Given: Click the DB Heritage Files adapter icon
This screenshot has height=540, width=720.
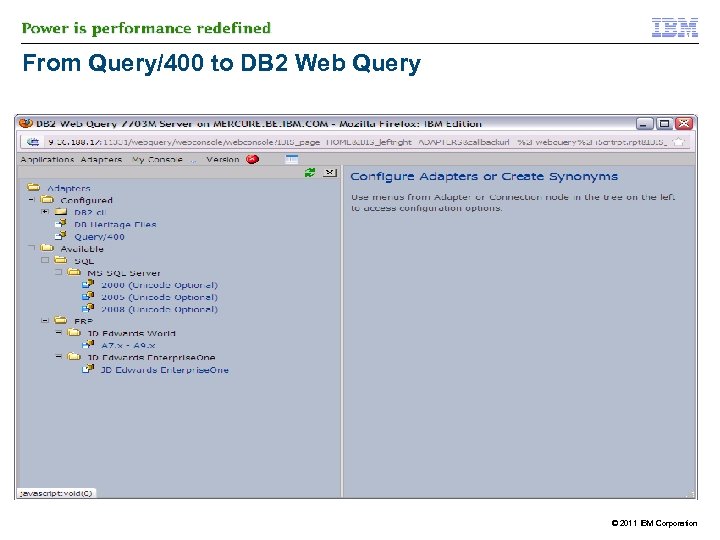Looking at the screenshot, I should (x=61, y=224).
